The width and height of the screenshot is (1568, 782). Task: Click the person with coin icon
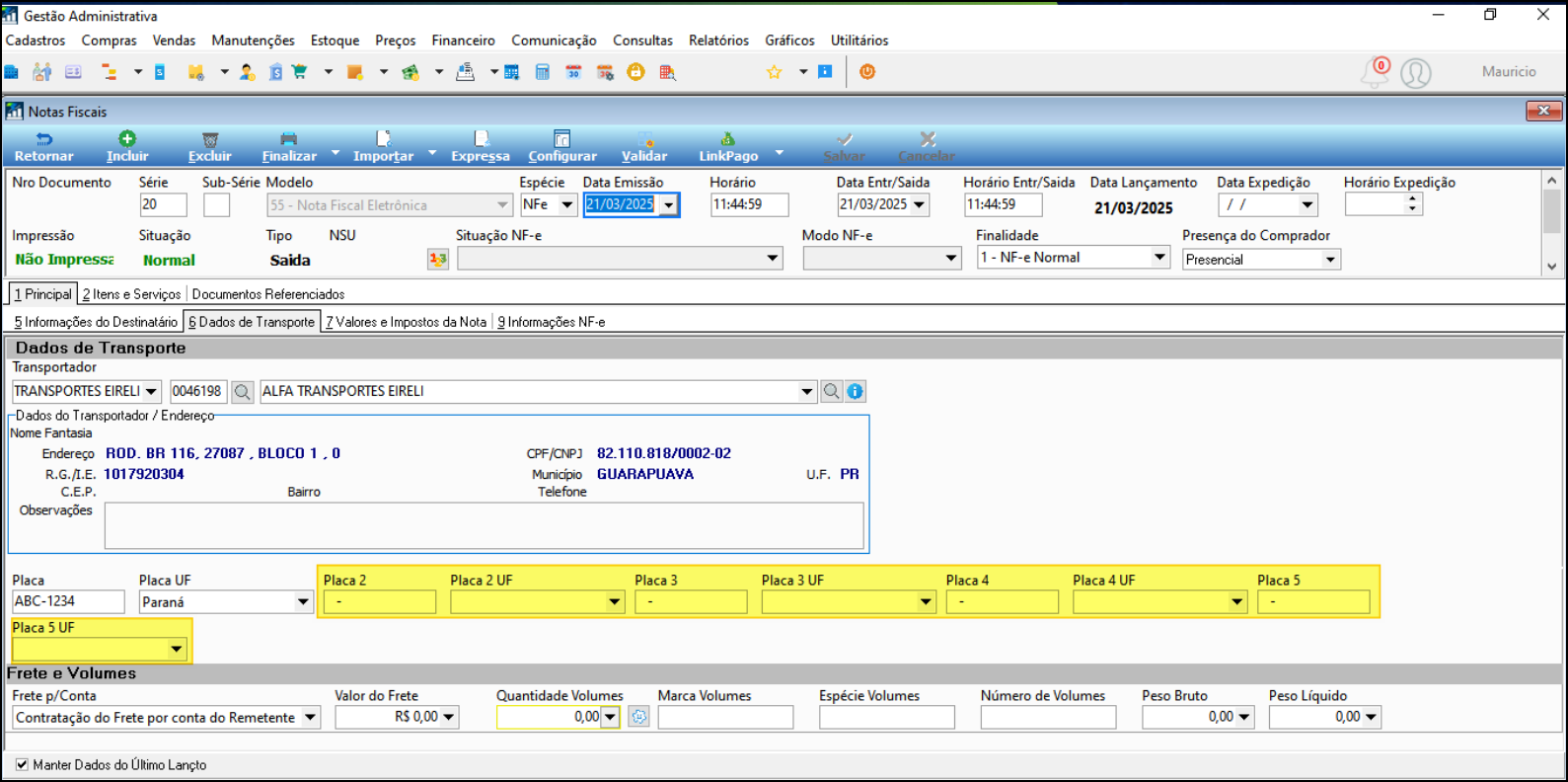pos(247,72)
